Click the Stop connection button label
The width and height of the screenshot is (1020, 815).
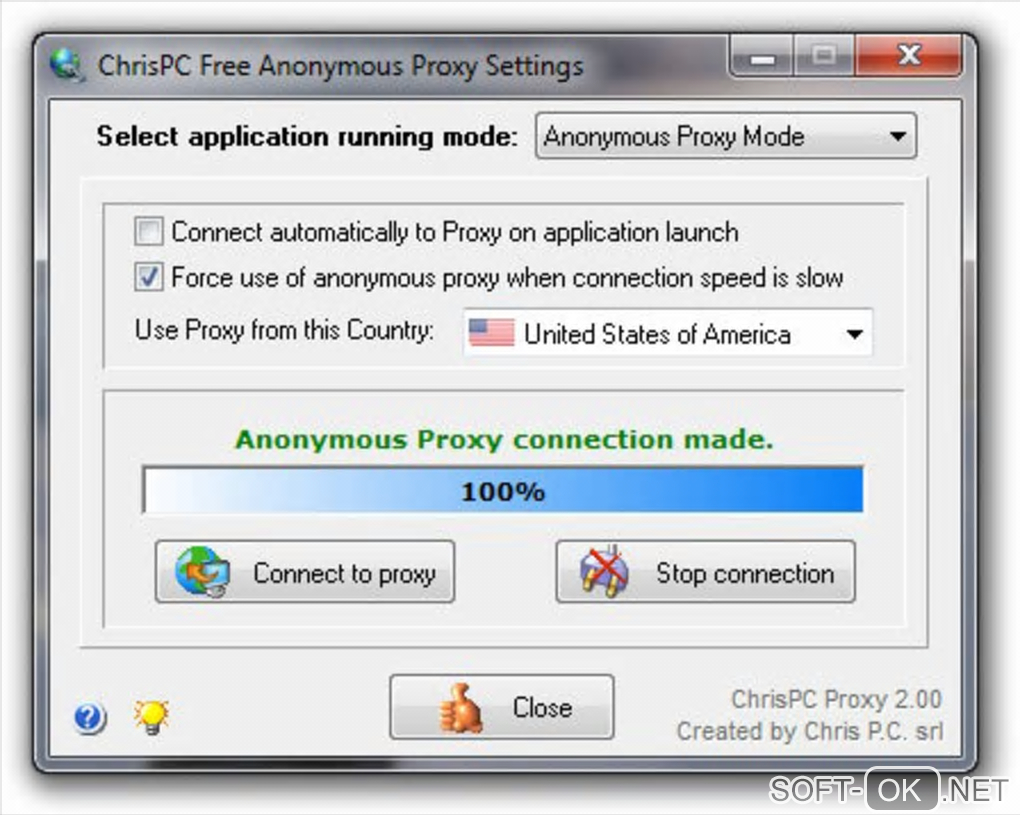pyautogui.click(x=745, y=573)
